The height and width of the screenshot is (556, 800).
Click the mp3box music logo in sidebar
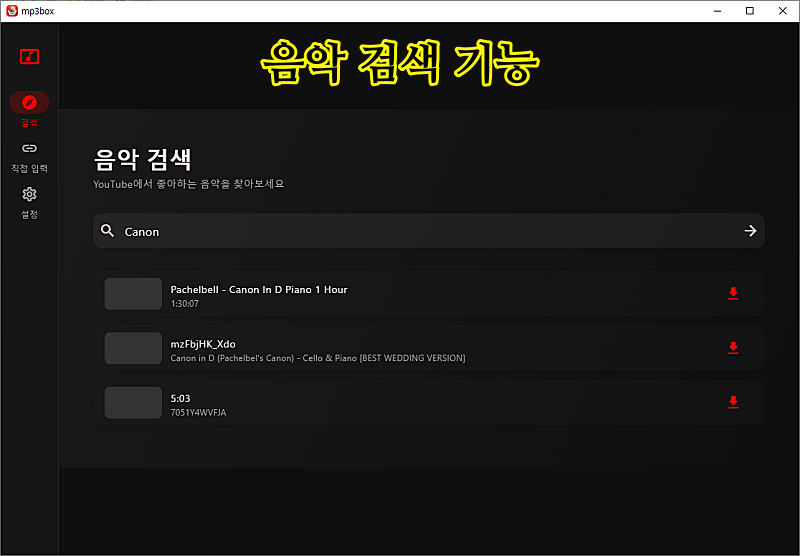(x=29, y=57)
